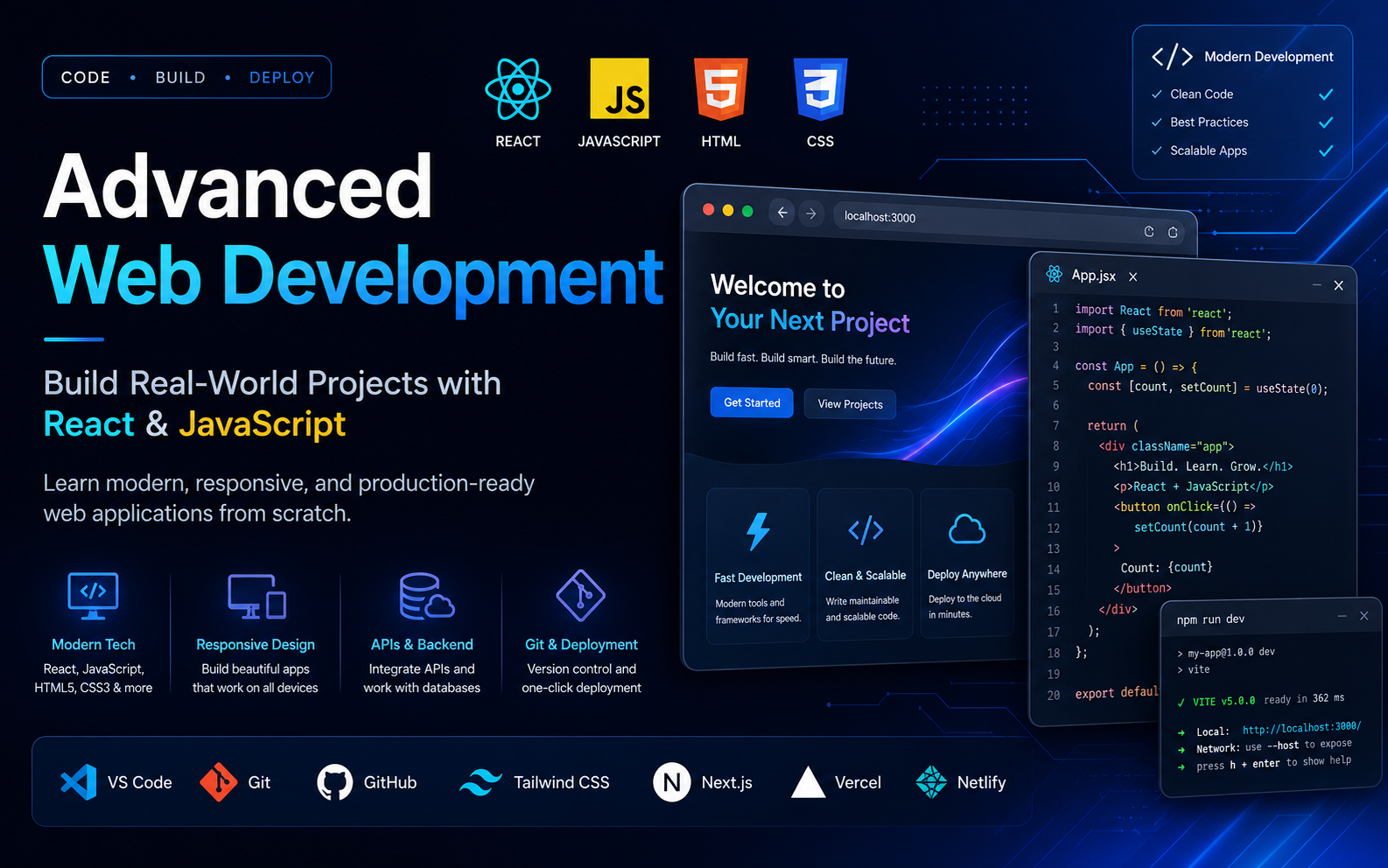1388x868 pixels.
Task: Go back using the browser's back arrow
Action: coord(782,213)
